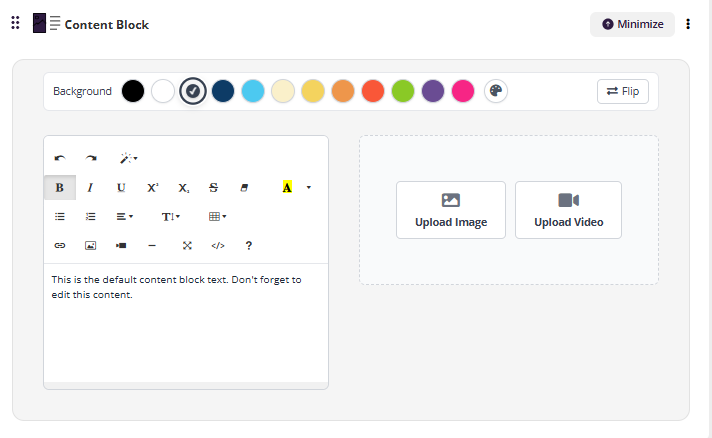Screen dimensions: 712x438
Task: Click the Flip button
Action: 622,91
